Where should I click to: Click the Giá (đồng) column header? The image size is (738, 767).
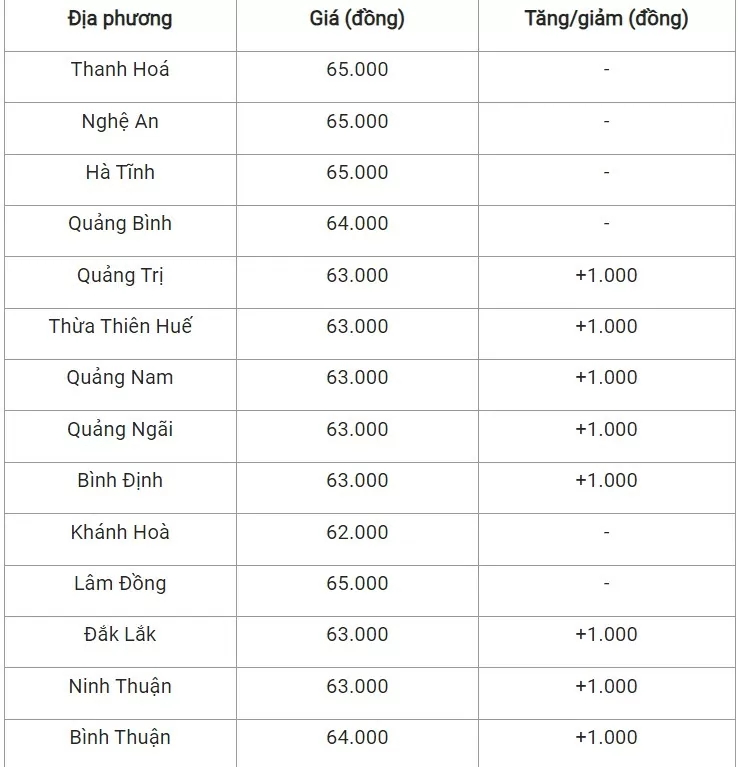pyautogui.click(x=357, y=19)
